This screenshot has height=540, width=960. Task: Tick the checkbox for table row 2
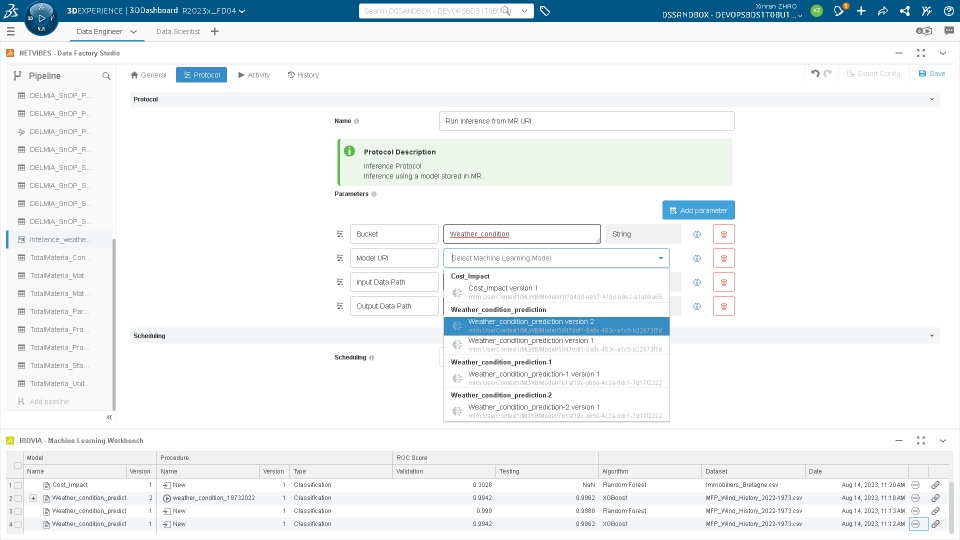click(x=18, y=498)
